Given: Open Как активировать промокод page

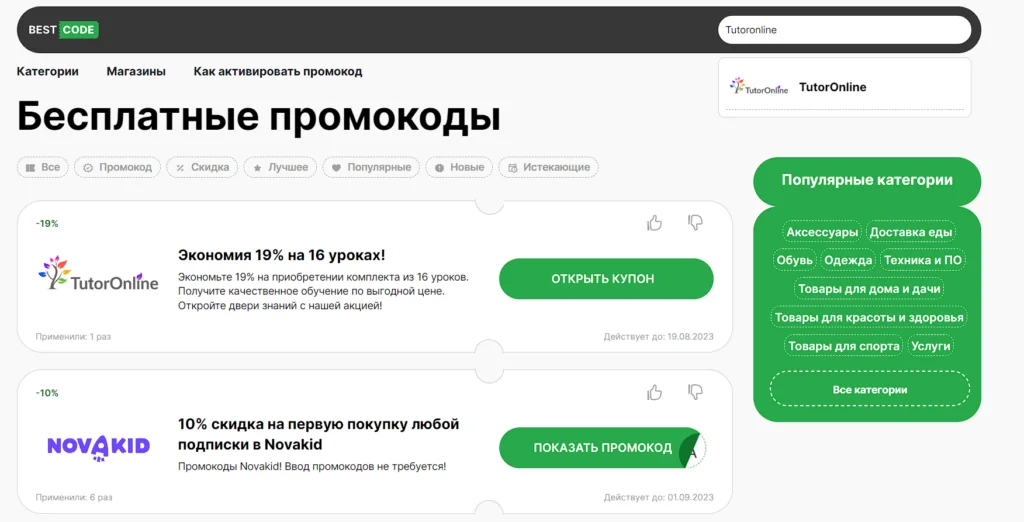Looking at the screenshot, I should pyautogui.click(x=278, y=72).
